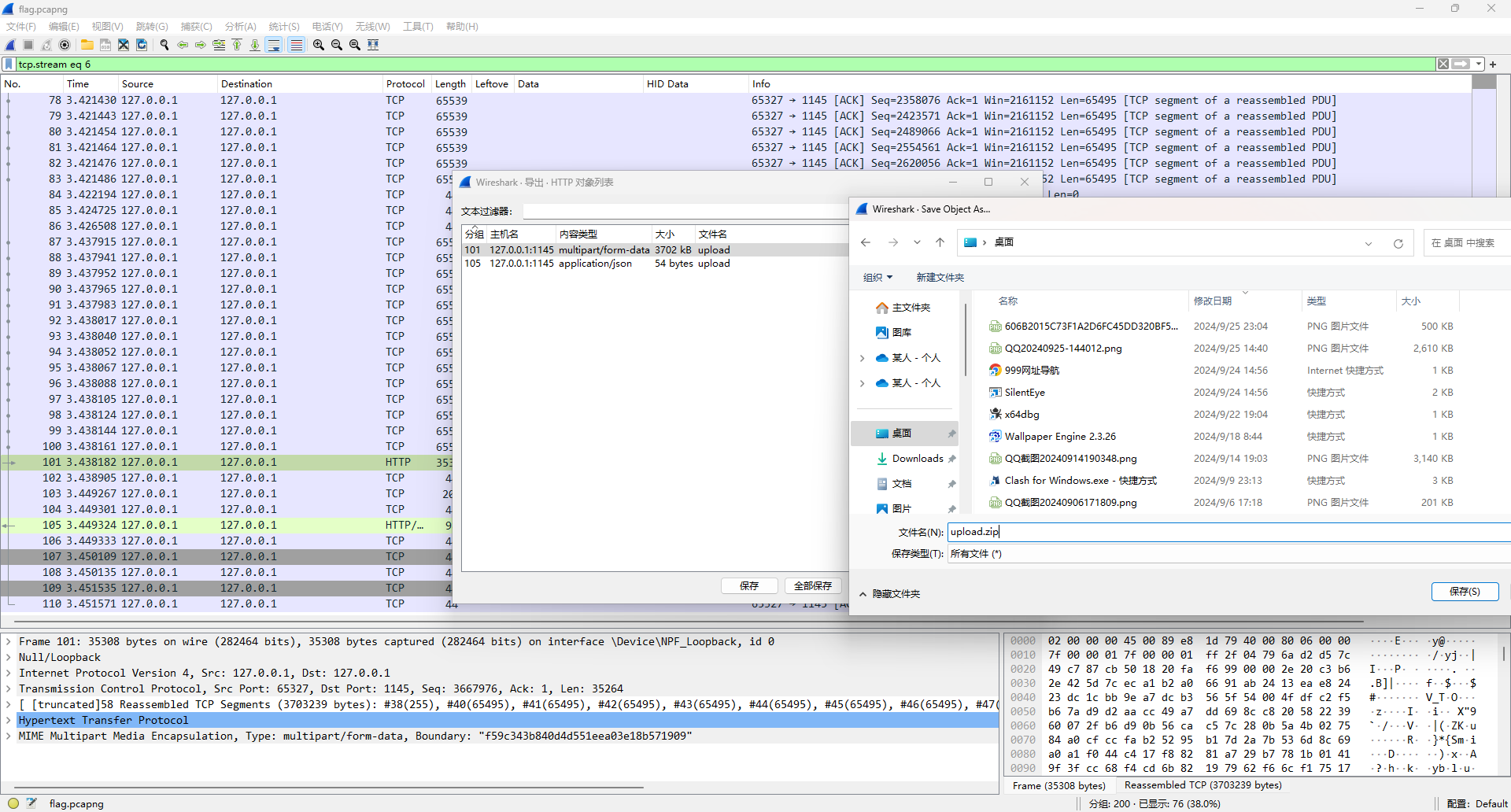This screenshot has height=812, width=1511.
Task: Open the 组织 dropdown in save dialog
Action: pyautogui.click(x=877, y=278)
